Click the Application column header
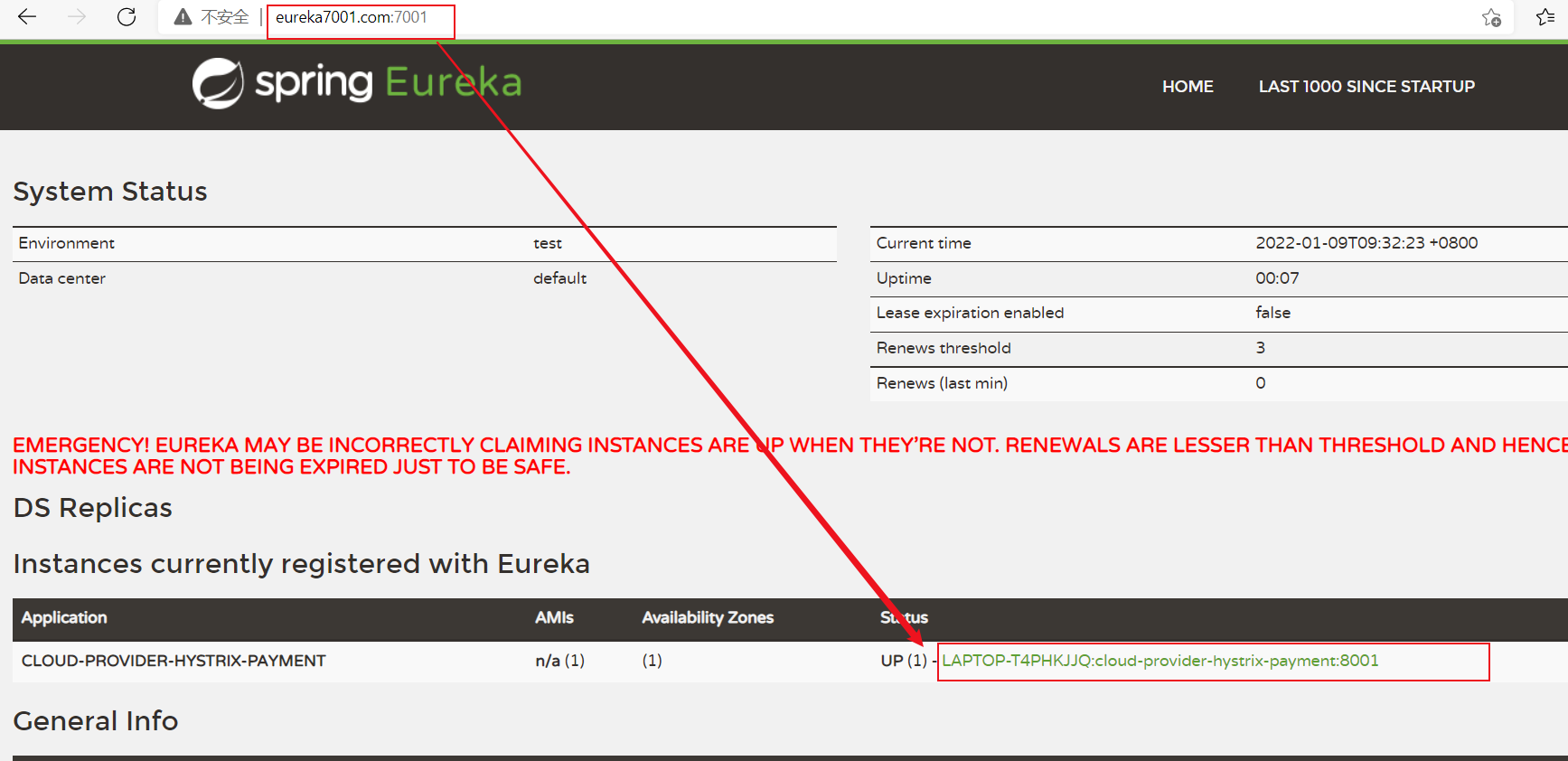The image size is (1568, 761). click(x=64, y=617)
